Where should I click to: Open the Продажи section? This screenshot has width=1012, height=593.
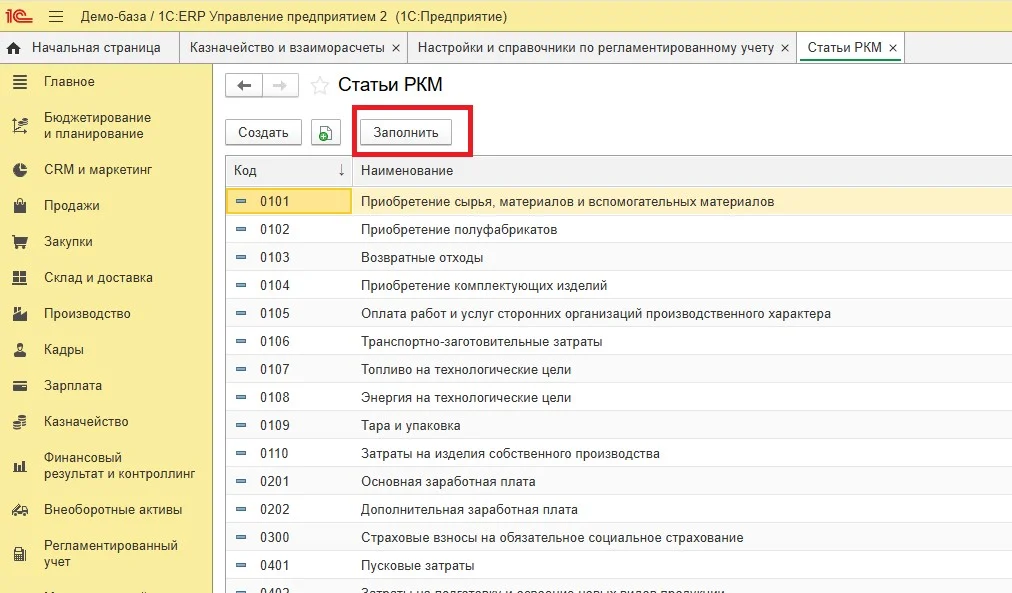72,206
